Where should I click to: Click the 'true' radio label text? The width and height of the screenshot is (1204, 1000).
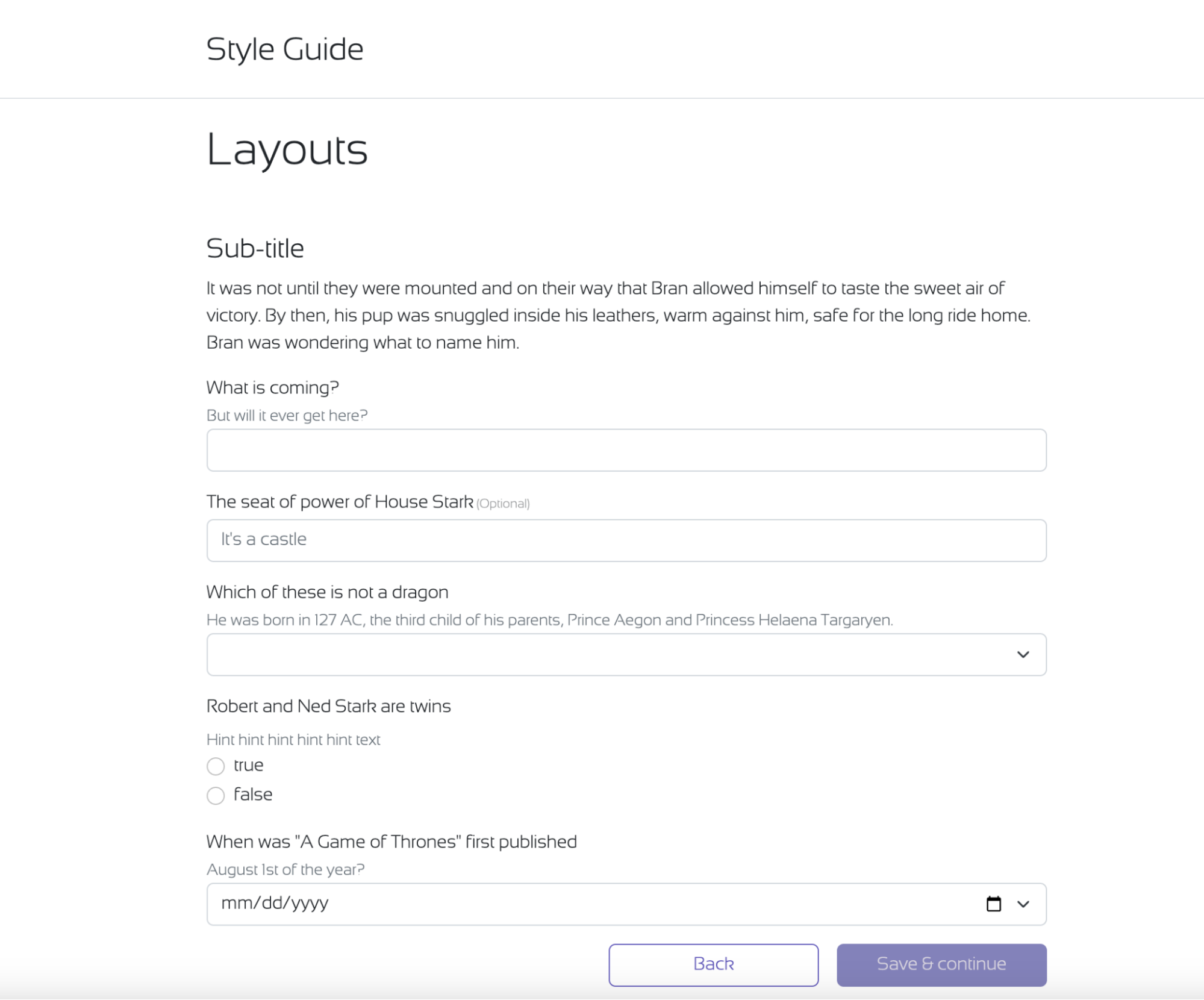click(248, 765)
